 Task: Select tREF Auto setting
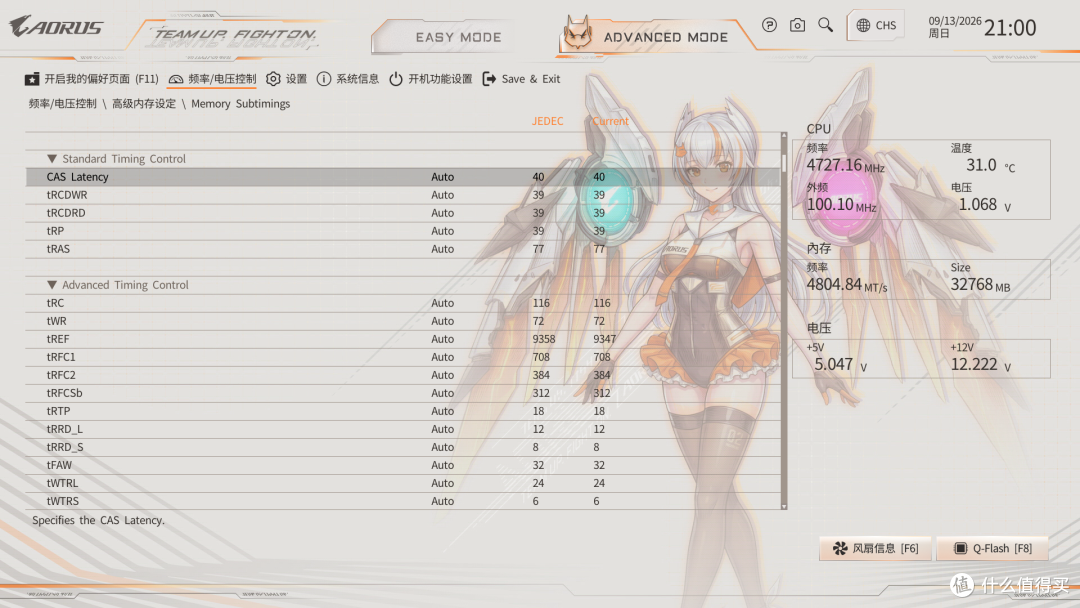[x=442, y=339]
